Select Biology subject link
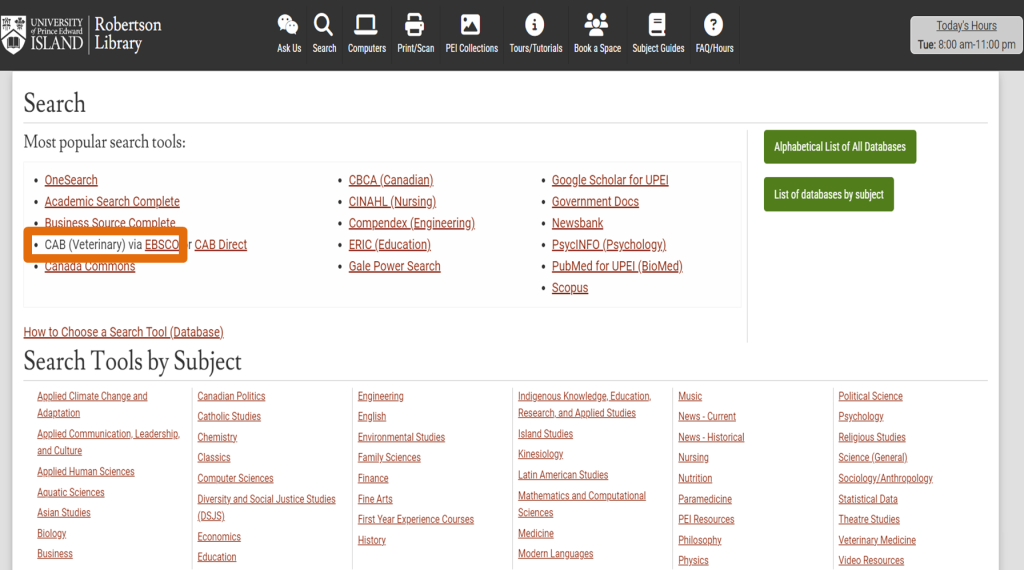The height and width of the screenshot is (570, 1024). coord(52,533)
